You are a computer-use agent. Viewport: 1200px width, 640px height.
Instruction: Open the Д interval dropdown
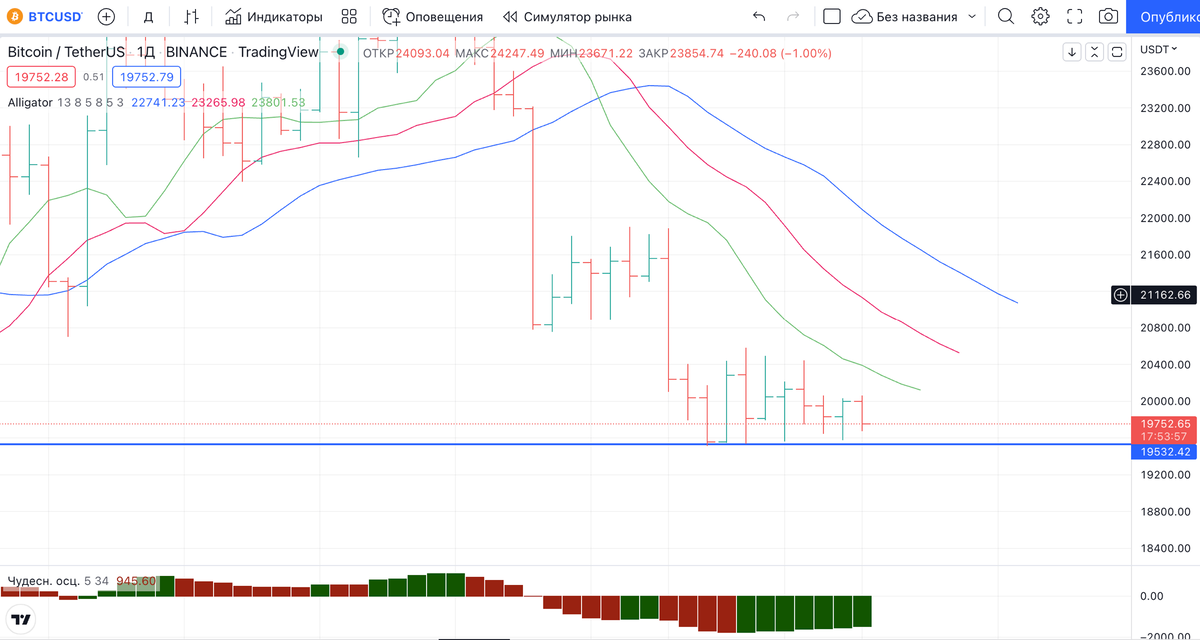149,16
